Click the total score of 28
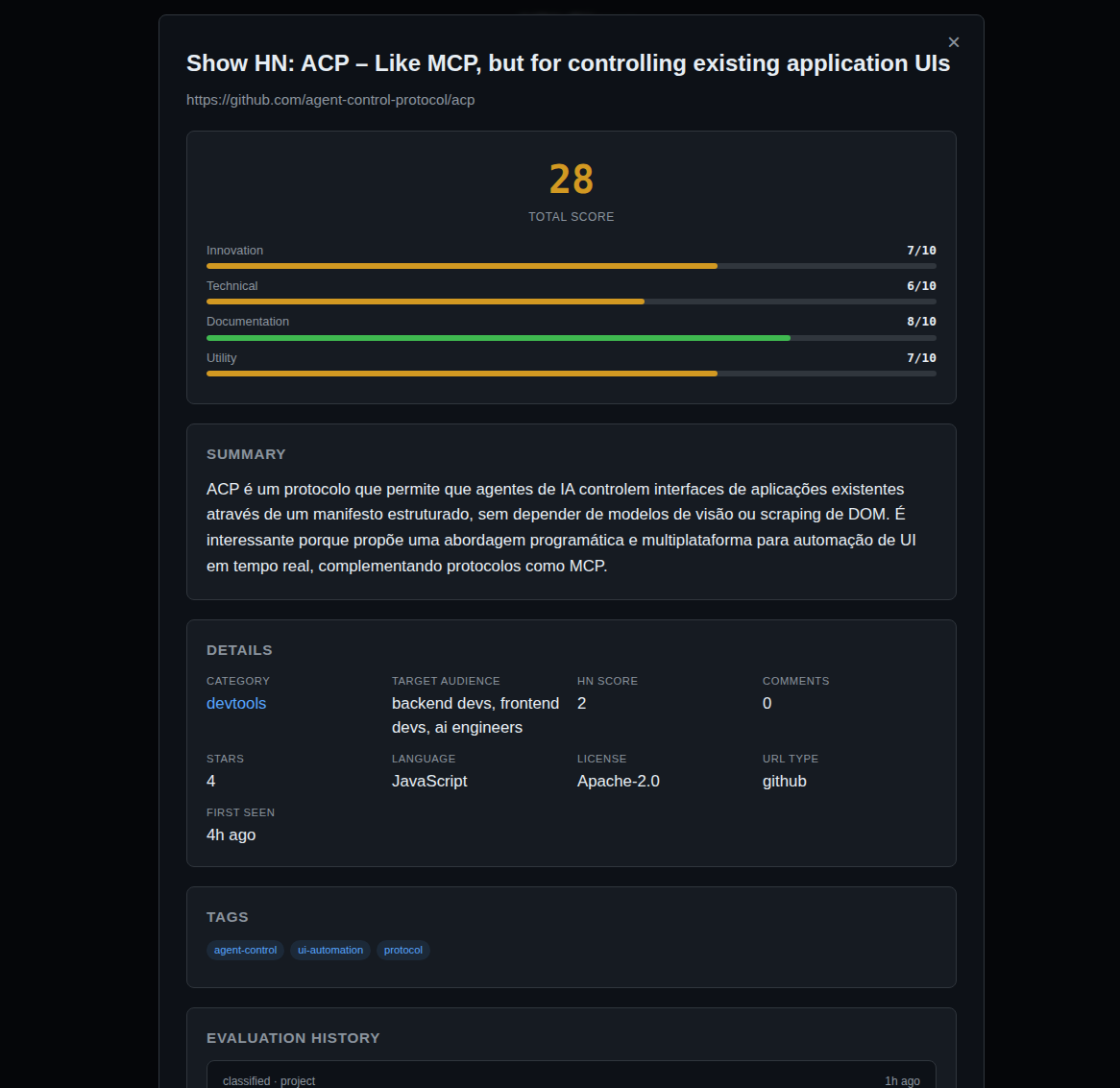The width and height of the screenshot is (1120, 1088). 571,179
